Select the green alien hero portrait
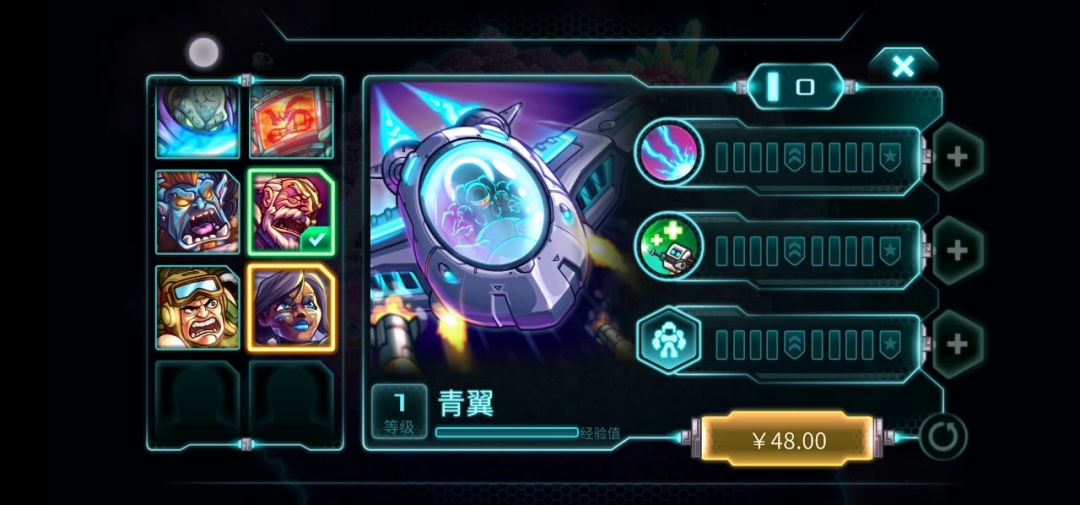Image resolution: width=1080 pixels, height=505 pixels. 198,121
